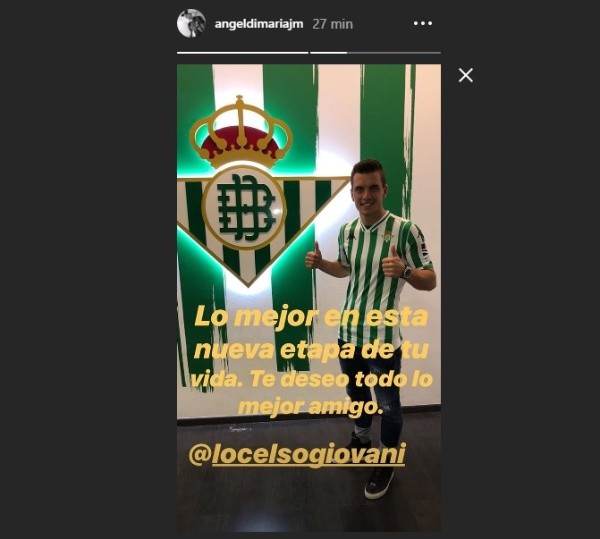Click the 'vida. Te deseo todo lo' line
Image resolution: width=600 pixels, height=539 pixels.
click(x=311, y=379)
